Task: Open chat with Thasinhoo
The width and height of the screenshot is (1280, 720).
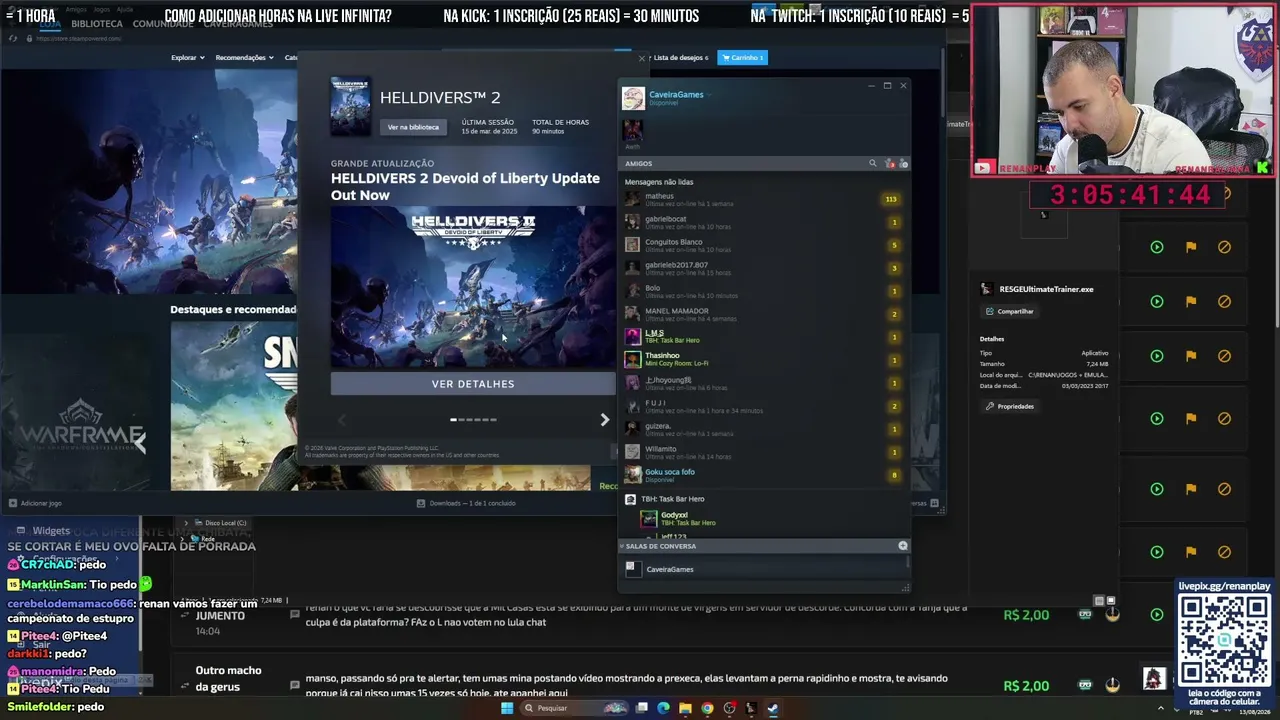Action: pyautogui.click(x=765, y=359)
